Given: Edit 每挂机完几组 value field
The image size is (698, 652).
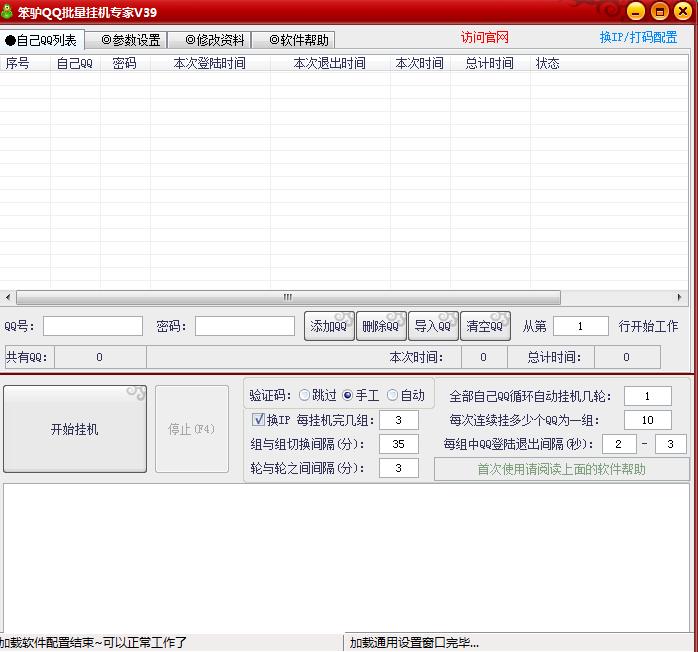Looking at the screenshot, I should (x=399, y=420).
